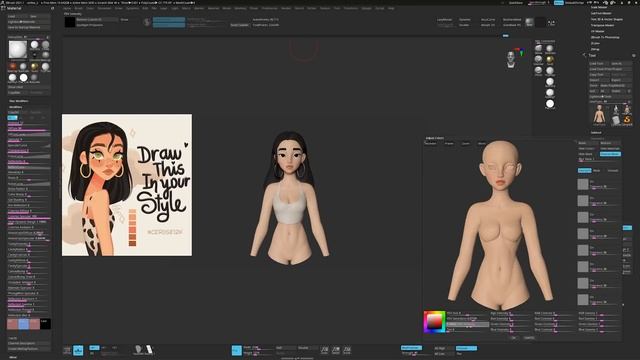640x360 pixels.
Task: Click OK in the Adjust Colors window
Action: [513, 338]
